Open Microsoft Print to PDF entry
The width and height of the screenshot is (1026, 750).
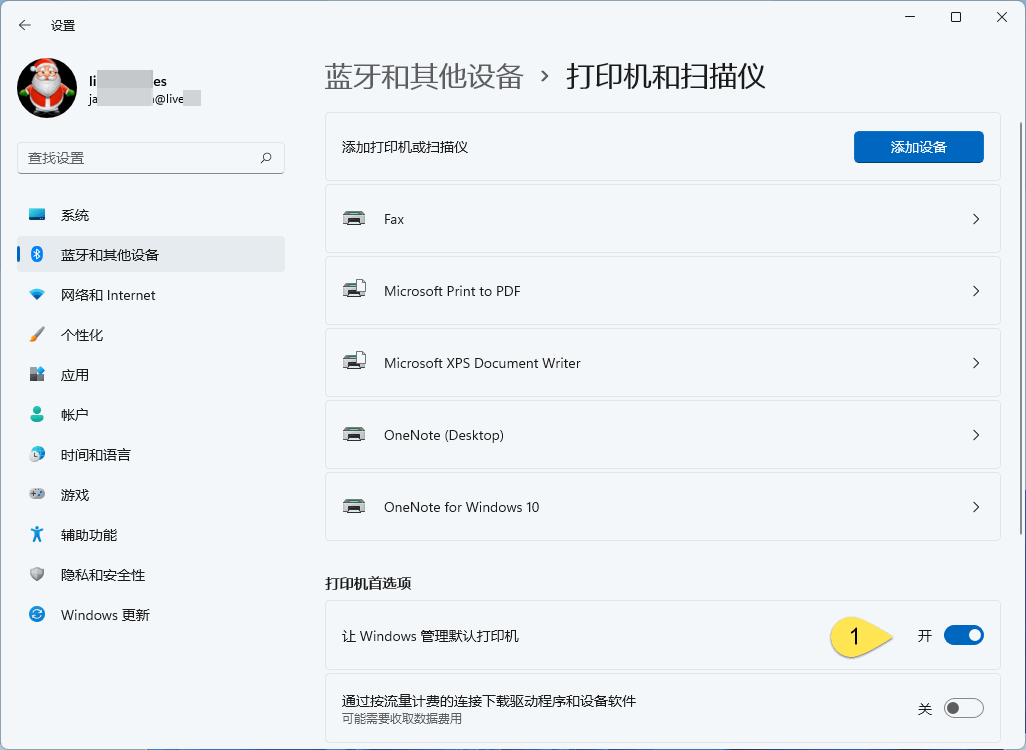pyautogui.click(x=662, y=291)
